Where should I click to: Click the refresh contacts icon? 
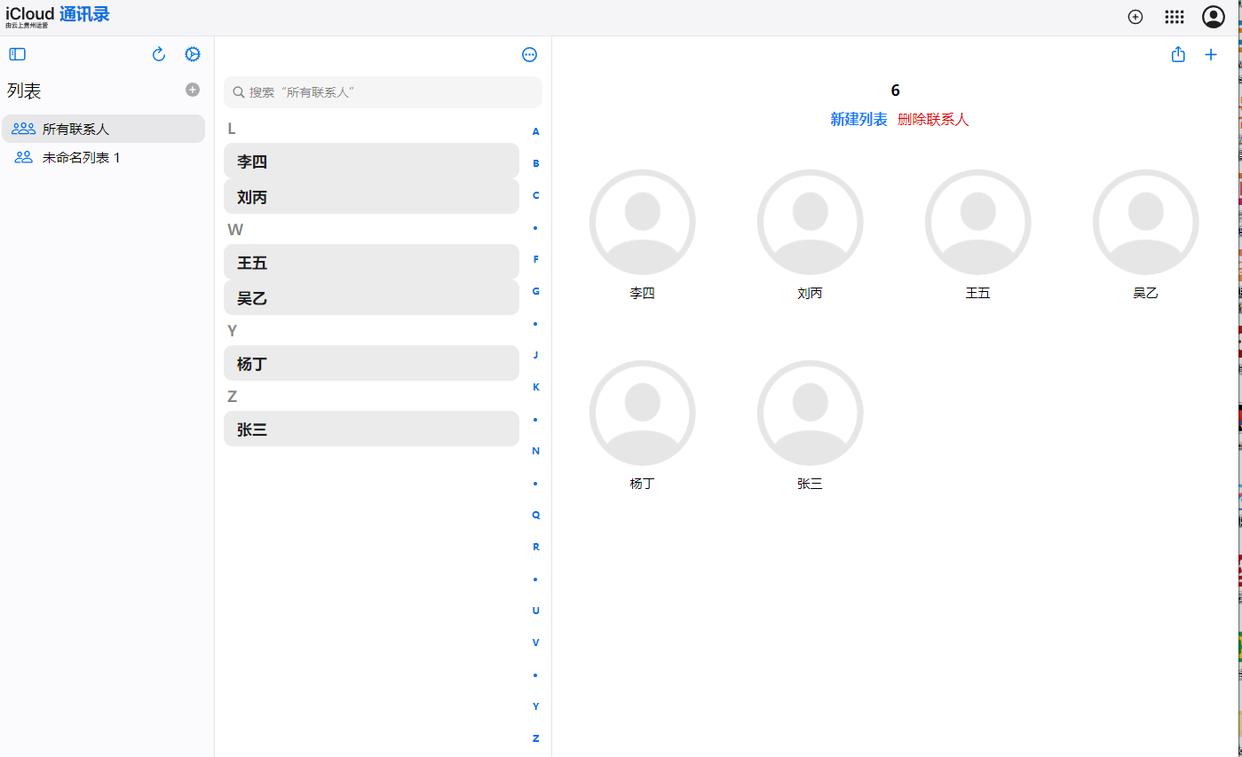158,55
